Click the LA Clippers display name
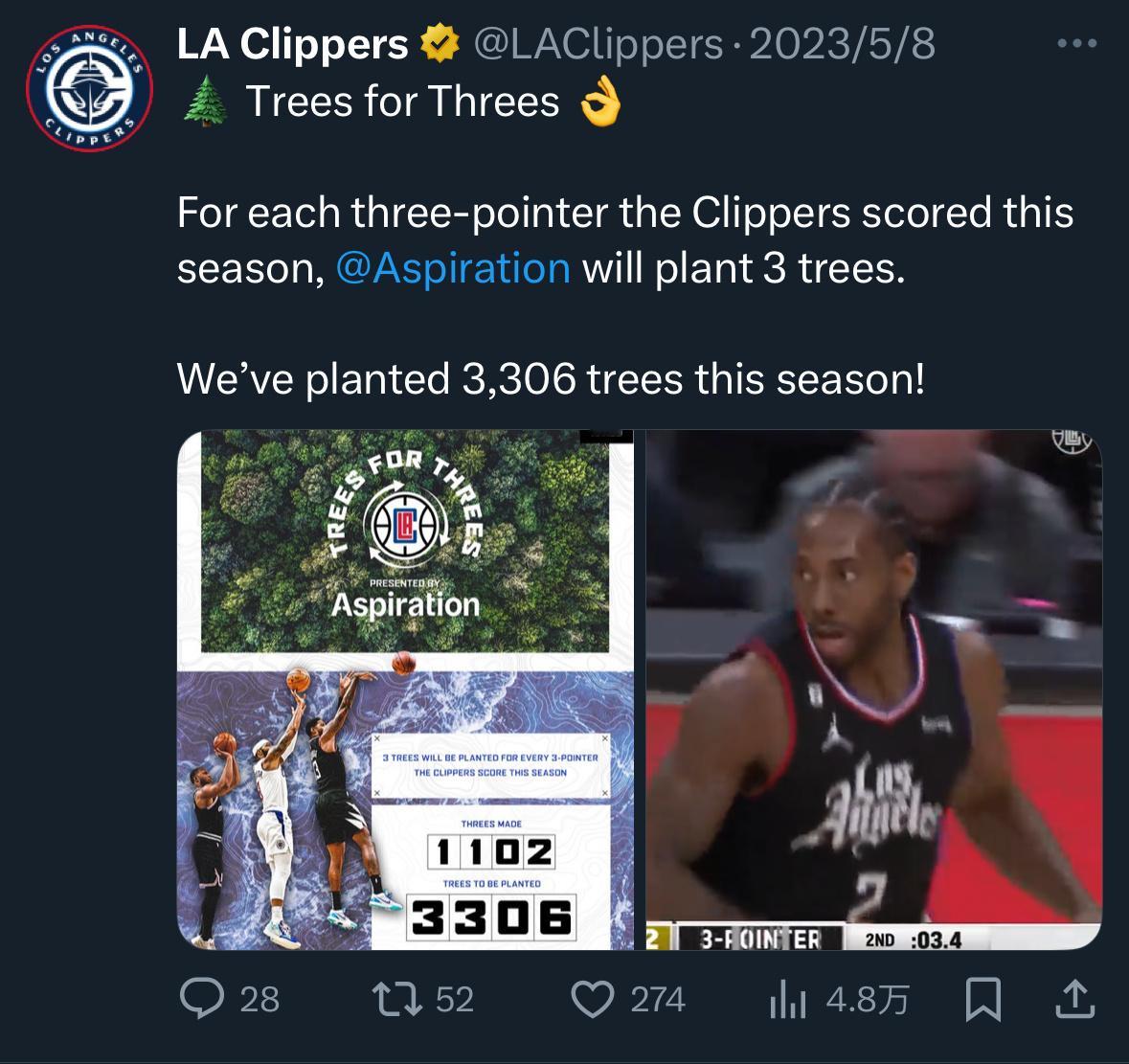Image resolution: width=1129 pixels, height=1064 pixels. click(x=292, y=44)
